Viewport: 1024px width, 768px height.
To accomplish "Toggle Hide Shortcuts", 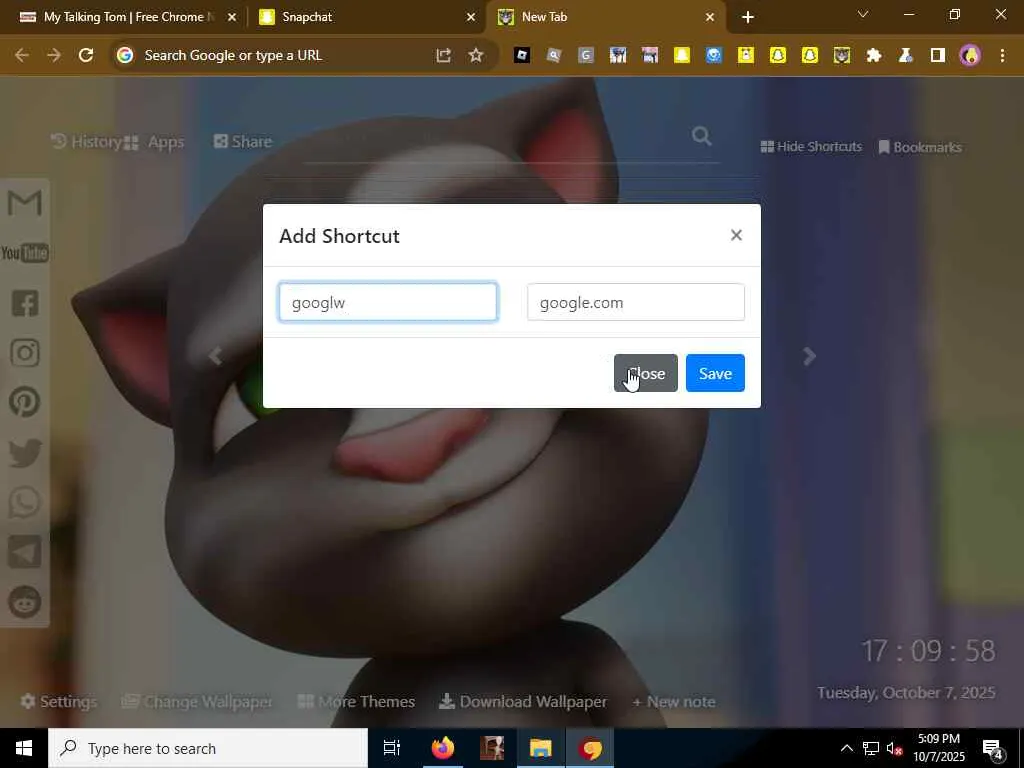I will (811, 147).
